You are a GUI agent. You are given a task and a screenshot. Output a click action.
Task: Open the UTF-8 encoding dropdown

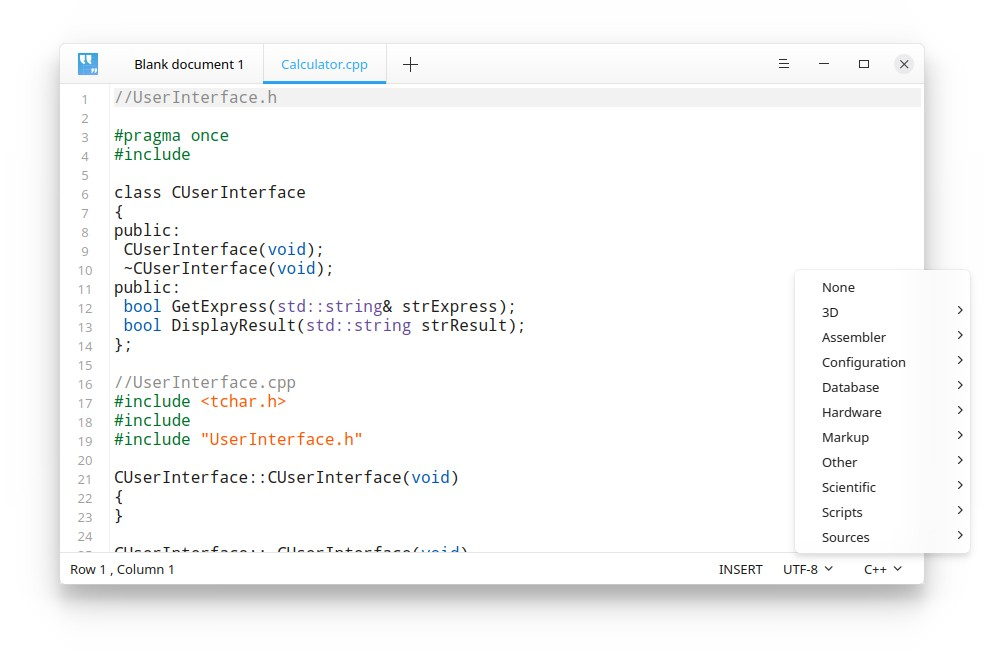807,569
